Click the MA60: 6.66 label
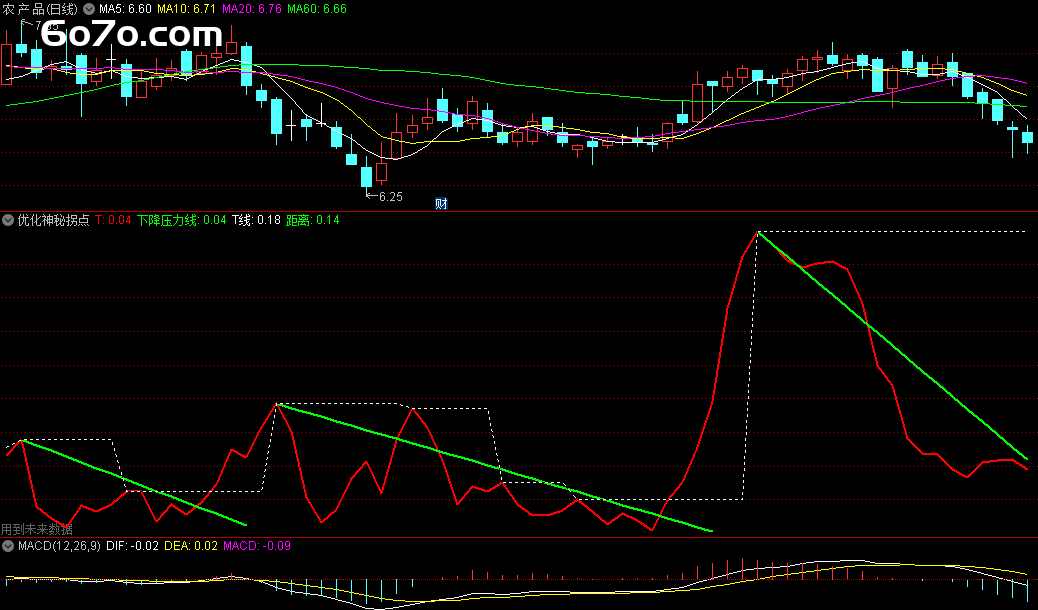 coord(317,9)
